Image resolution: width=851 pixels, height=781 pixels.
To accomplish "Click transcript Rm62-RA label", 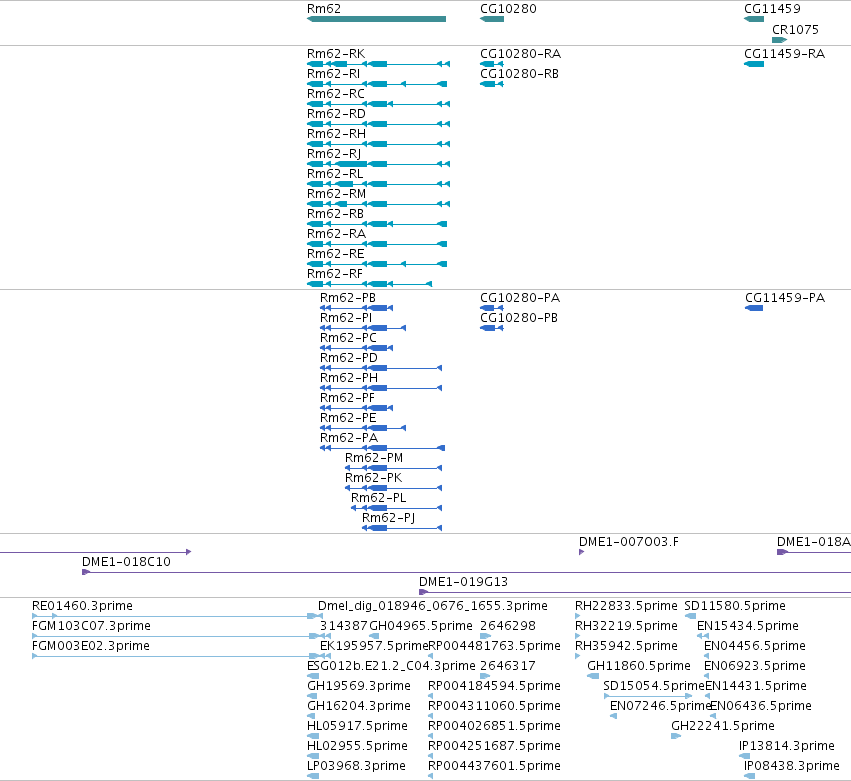I will pyautogui.click(x=336, y=234).
